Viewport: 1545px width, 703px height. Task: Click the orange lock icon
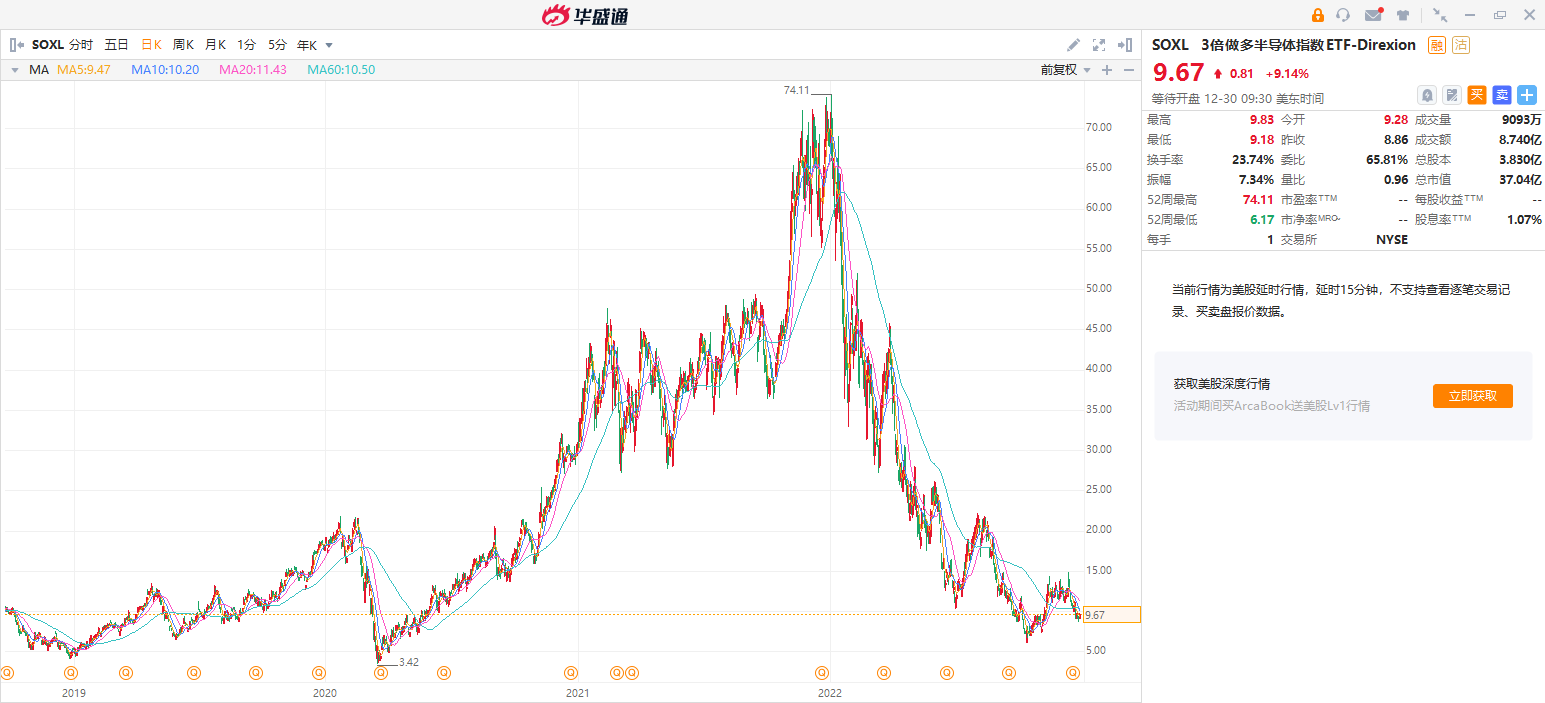1317,15
